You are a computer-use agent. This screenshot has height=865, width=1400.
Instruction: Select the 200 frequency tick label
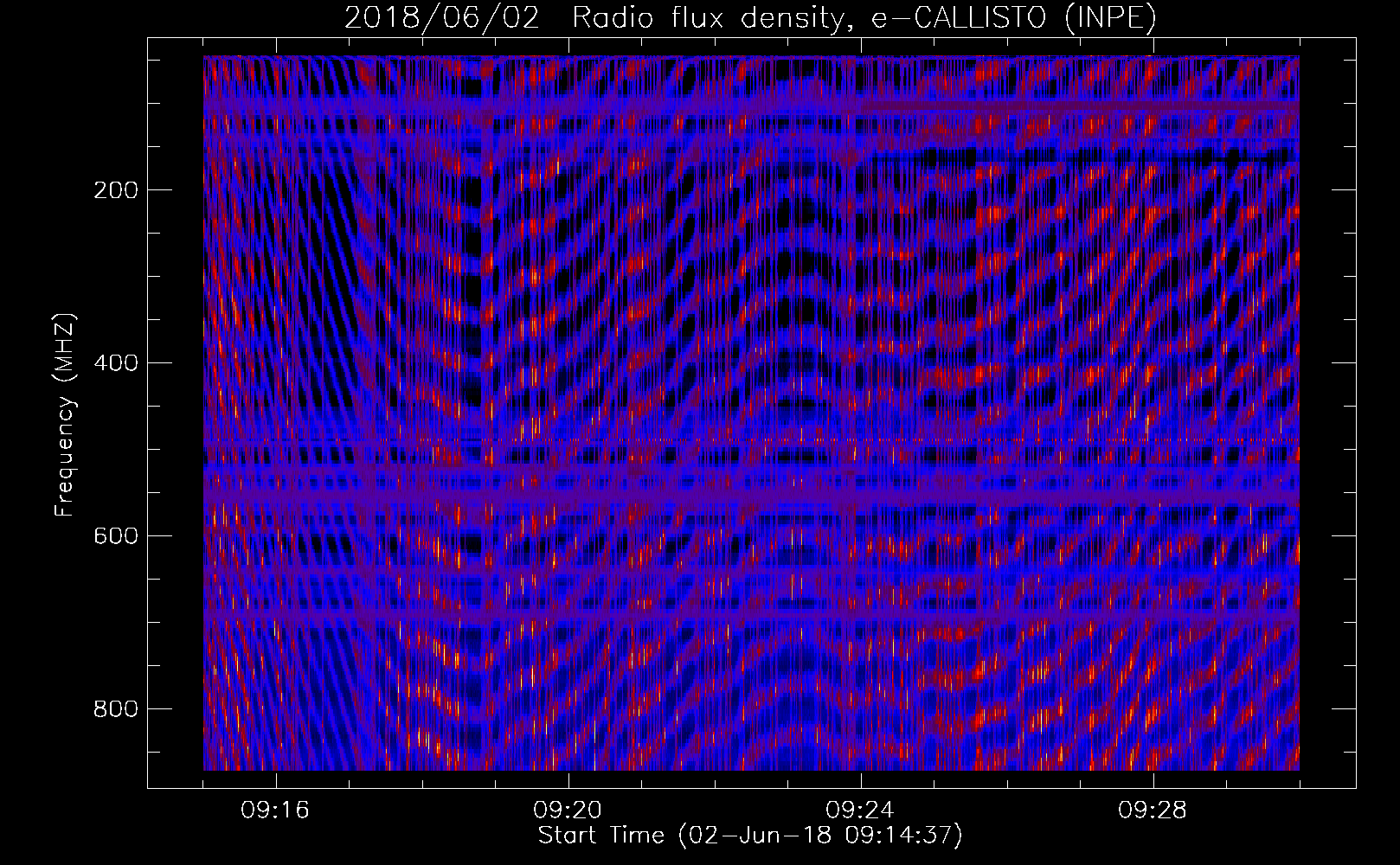[x=116, y=189]
